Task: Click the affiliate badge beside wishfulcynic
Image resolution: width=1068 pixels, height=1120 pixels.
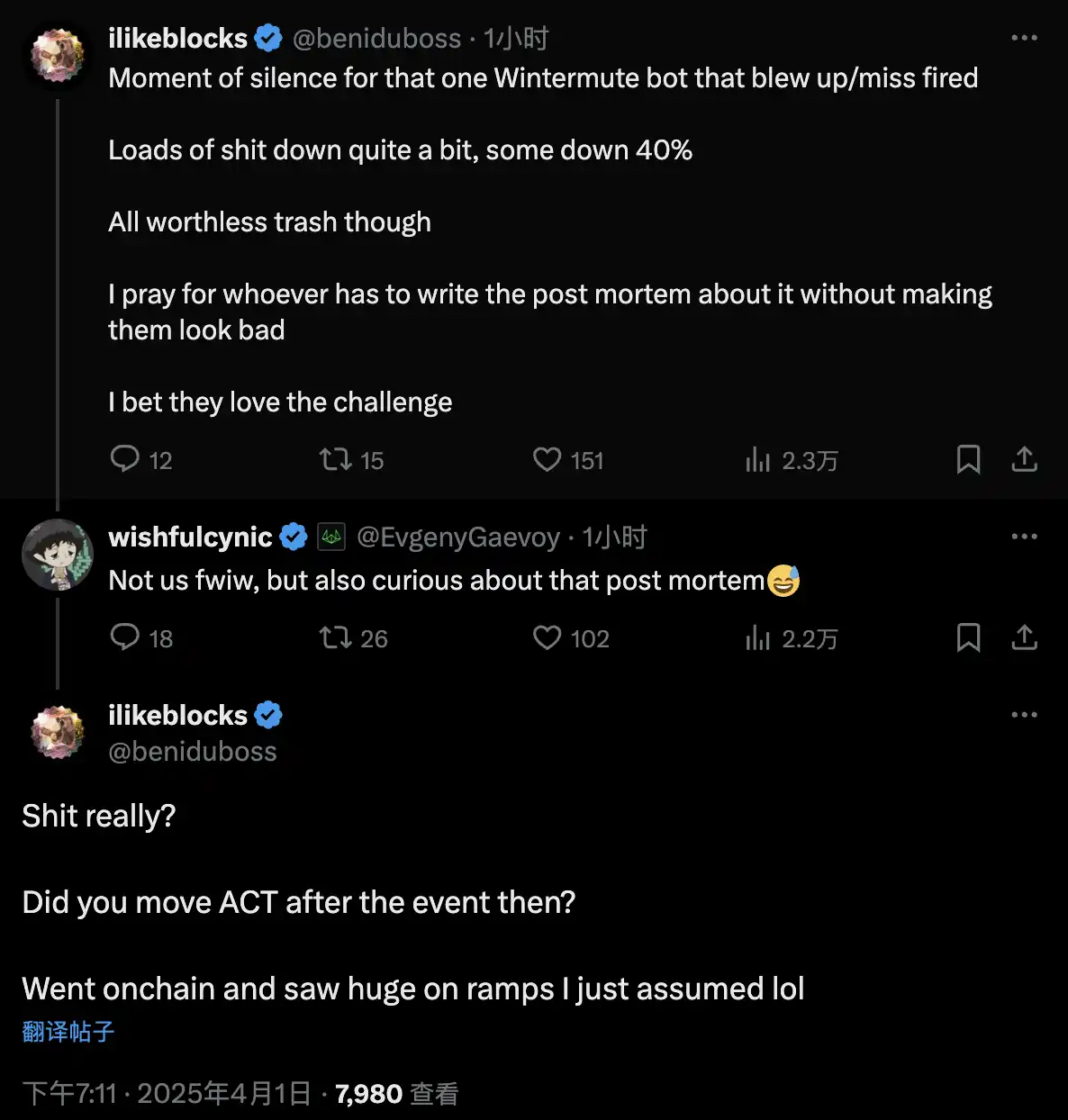Action: coord(331,537)
